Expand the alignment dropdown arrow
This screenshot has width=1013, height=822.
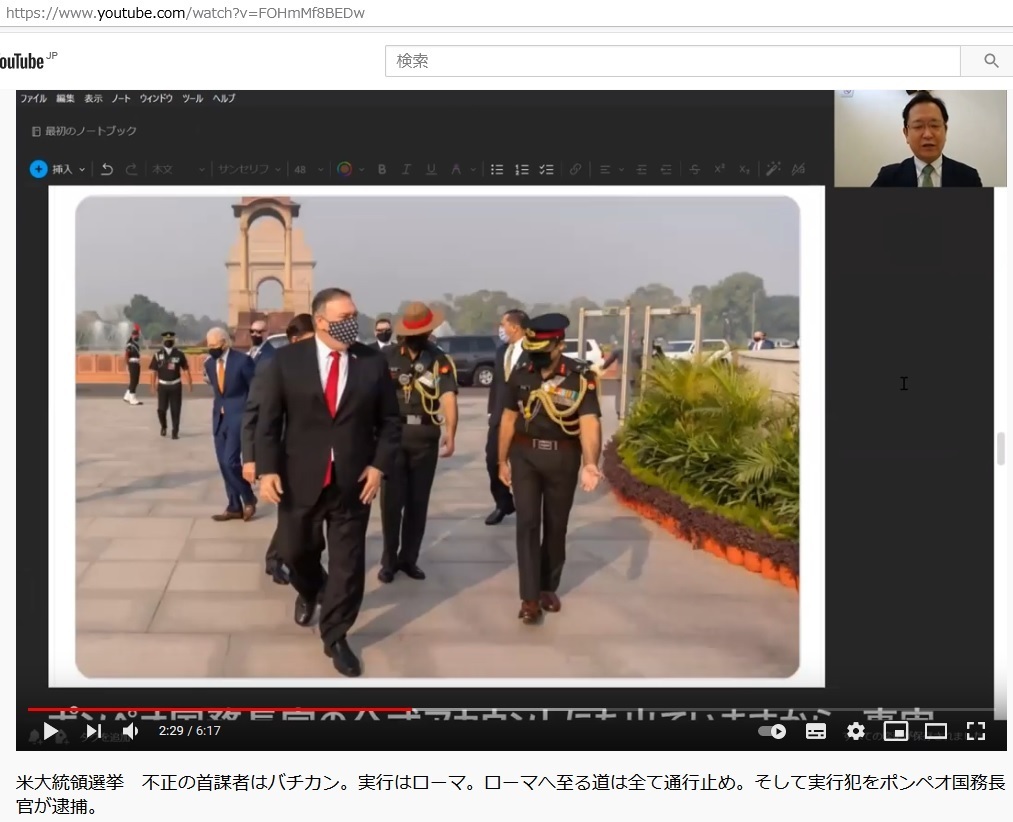621,169
